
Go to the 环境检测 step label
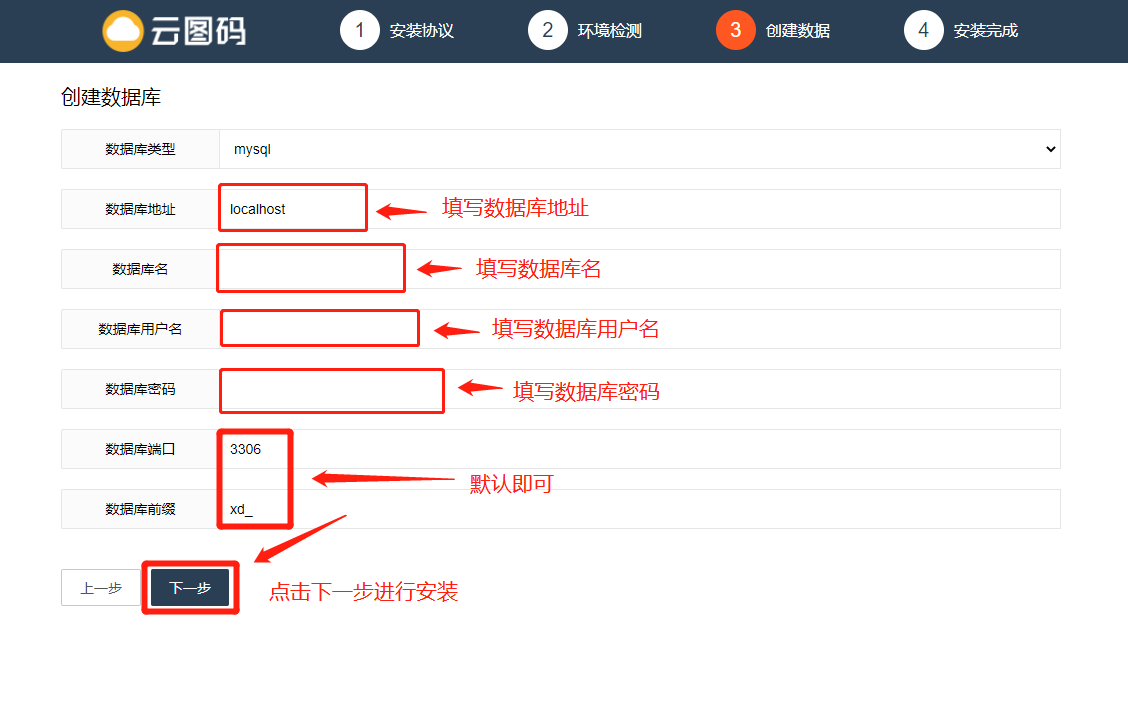click(609, 31)
